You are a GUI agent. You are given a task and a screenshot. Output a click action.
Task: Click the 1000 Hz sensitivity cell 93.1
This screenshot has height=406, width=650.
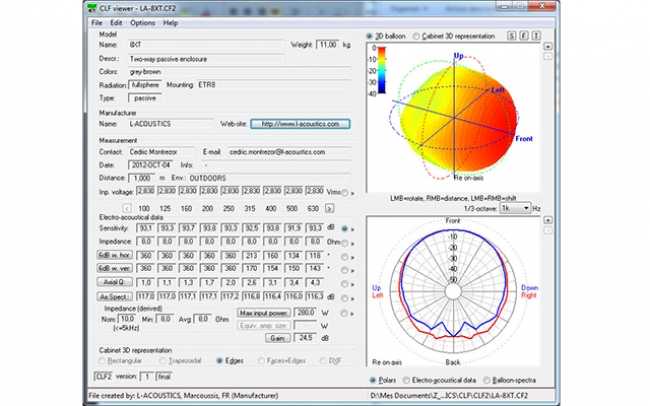tap(146, 229)
